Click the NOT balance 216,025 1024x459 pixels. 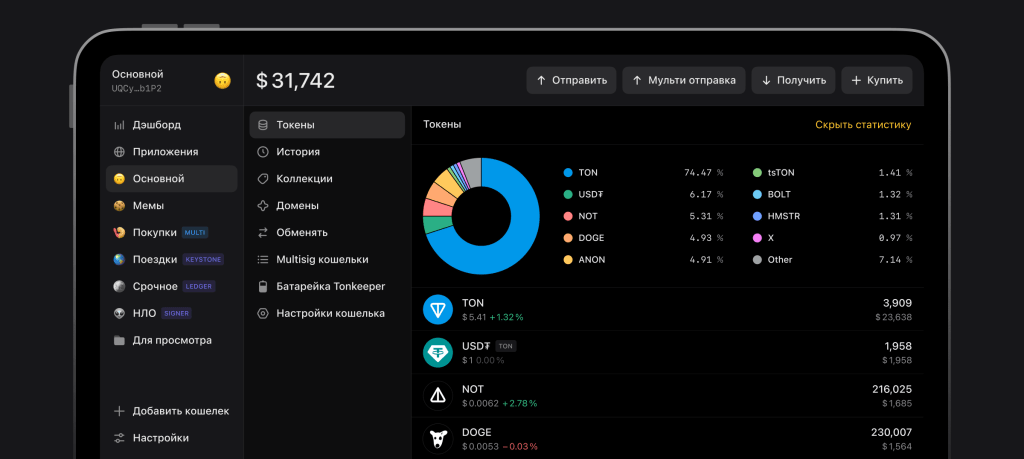pos(892,389)
